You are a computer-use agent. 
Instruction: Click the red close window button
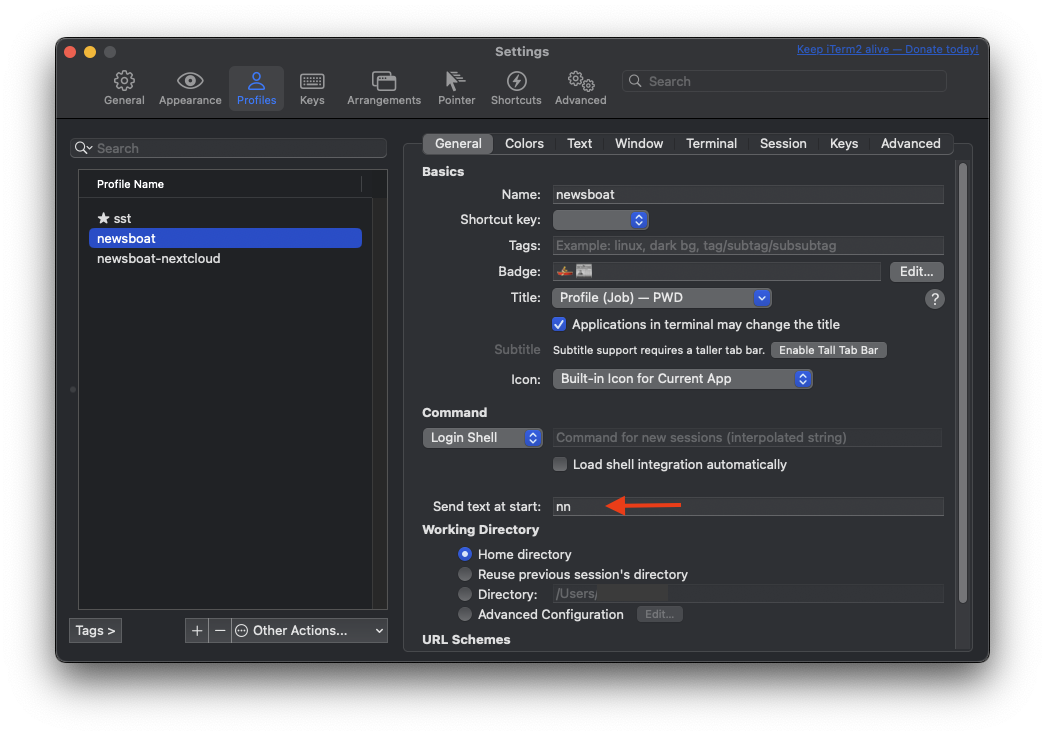tap(70, 52)
